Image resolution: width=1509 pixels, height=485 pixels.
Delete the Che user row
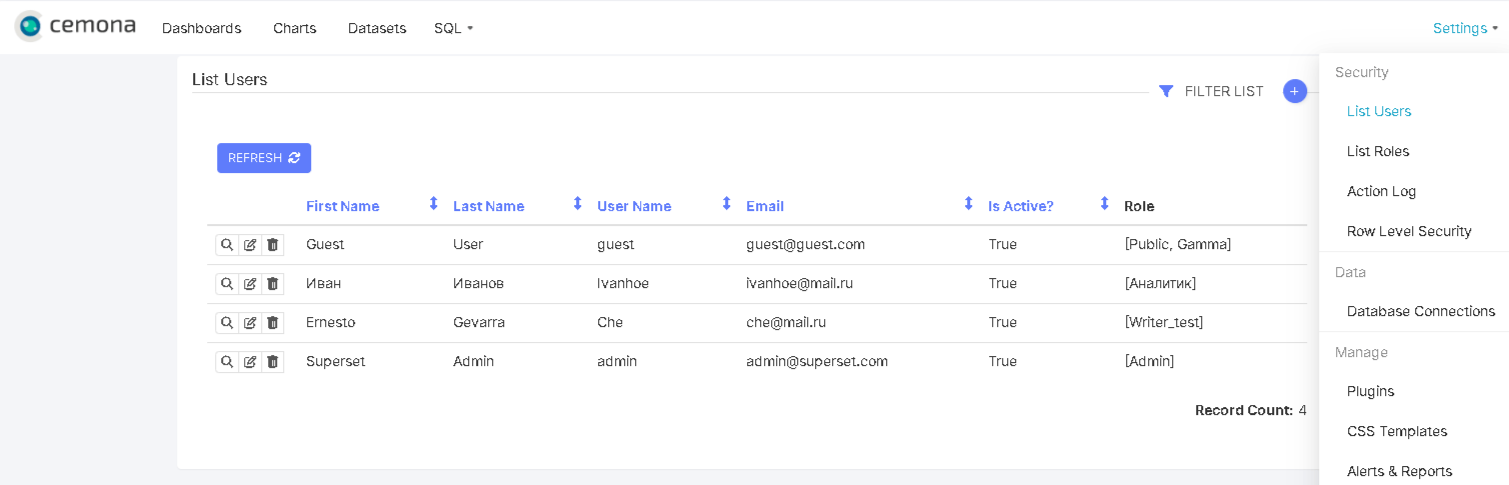tap(273, 323)
